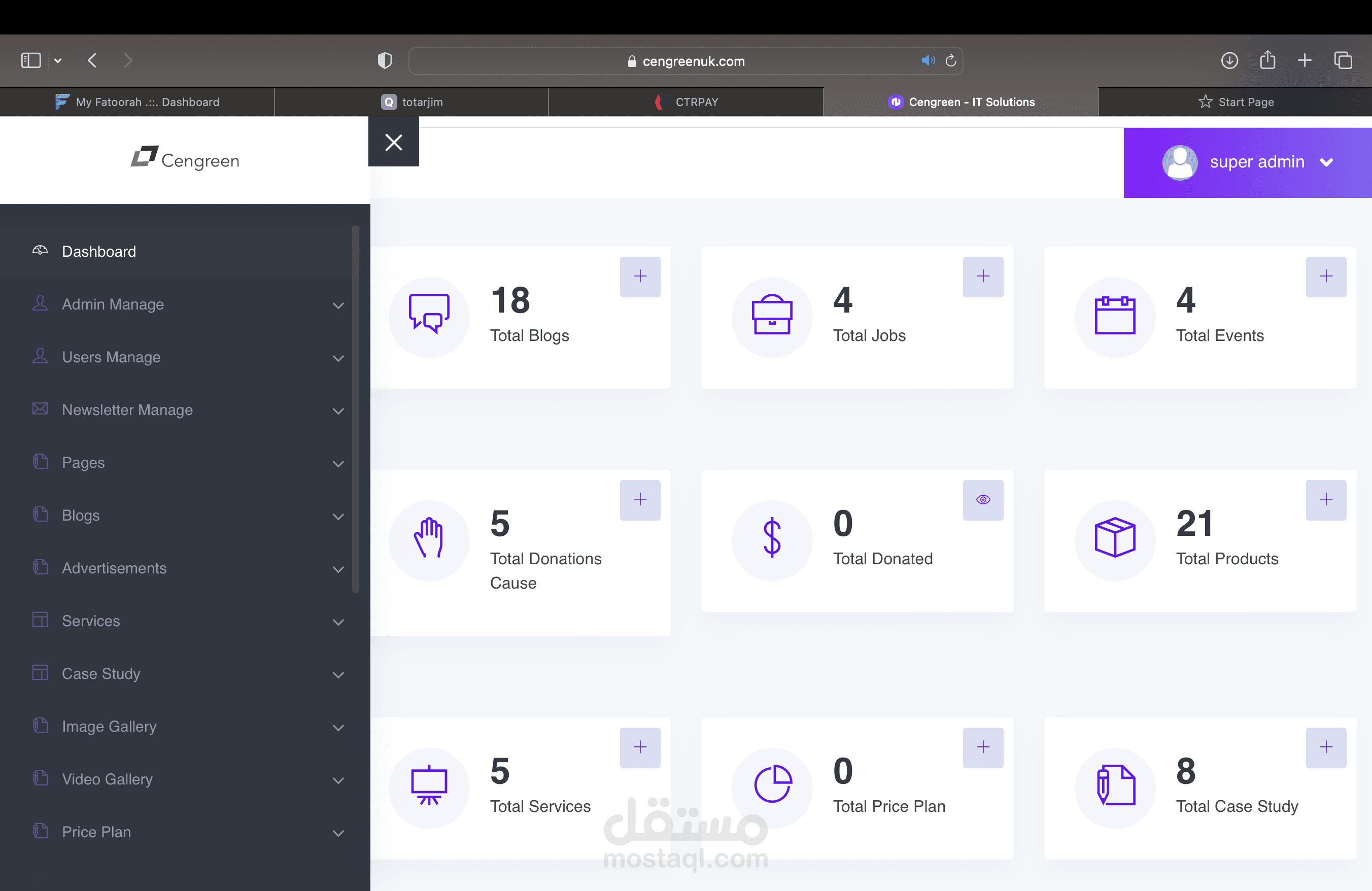Add a new event with plus button
This screenshot has height=891, width=1372.
pyautogui.click(x=1326, y=277)
